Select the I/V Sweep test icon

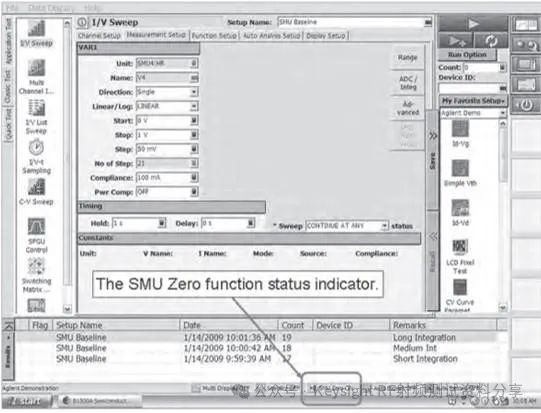coord(37,29)
